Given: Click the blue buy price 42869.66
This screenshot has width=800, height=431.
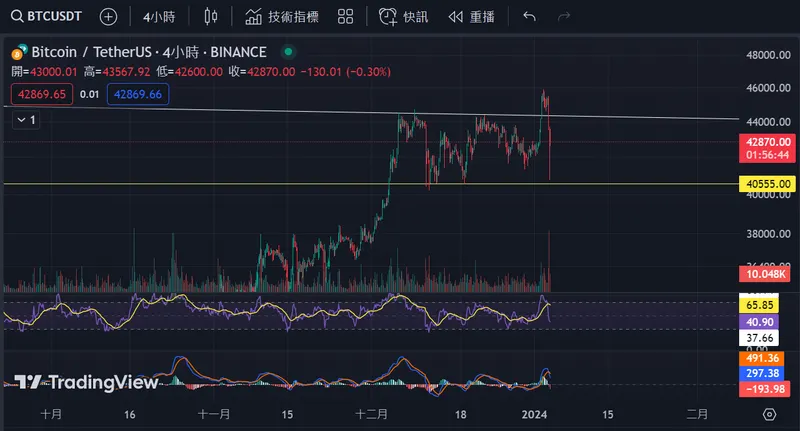Looking at the screenshot, I should coord(138,94).
